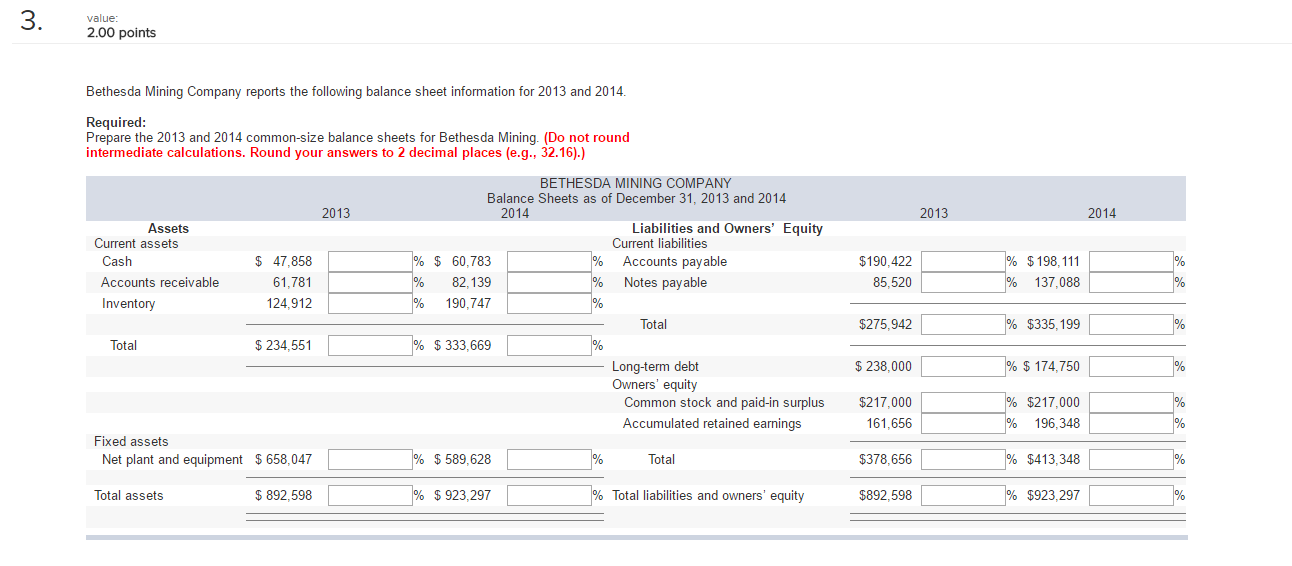Click Accounts payable 2013 percent input
This screenshot has height=566, width=1292.
pos(963,262)
